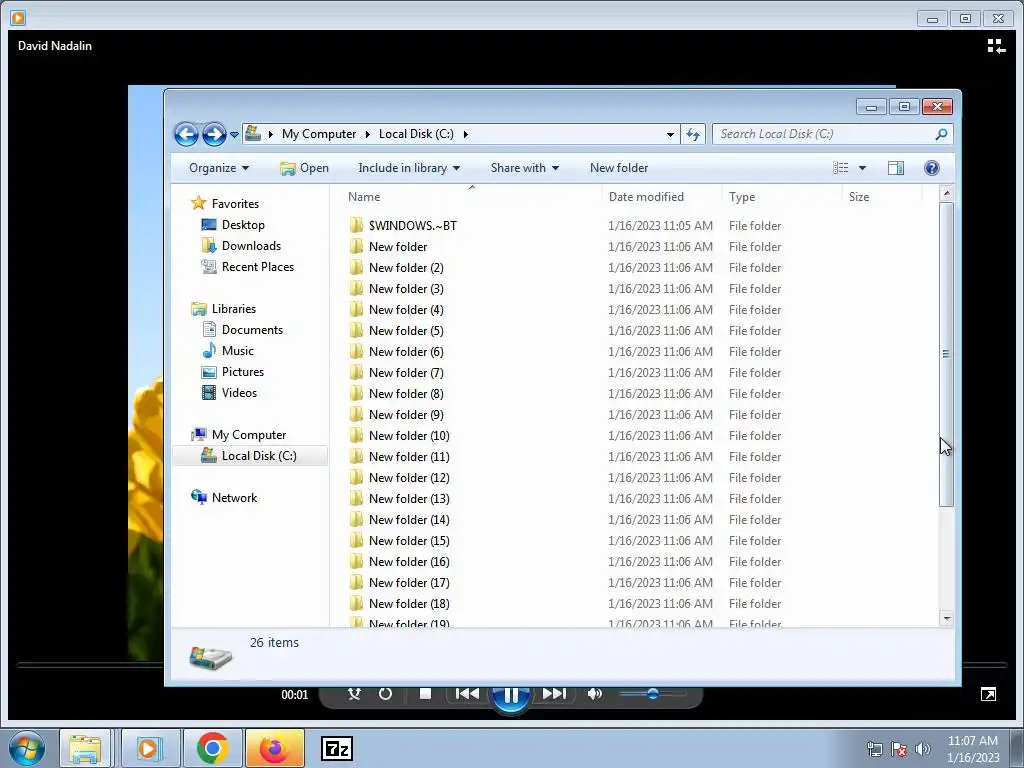Skip to the previous track in the media player
Image resolution: width=1024 pixels, height=768 pixels.
(x=467, y=694)
